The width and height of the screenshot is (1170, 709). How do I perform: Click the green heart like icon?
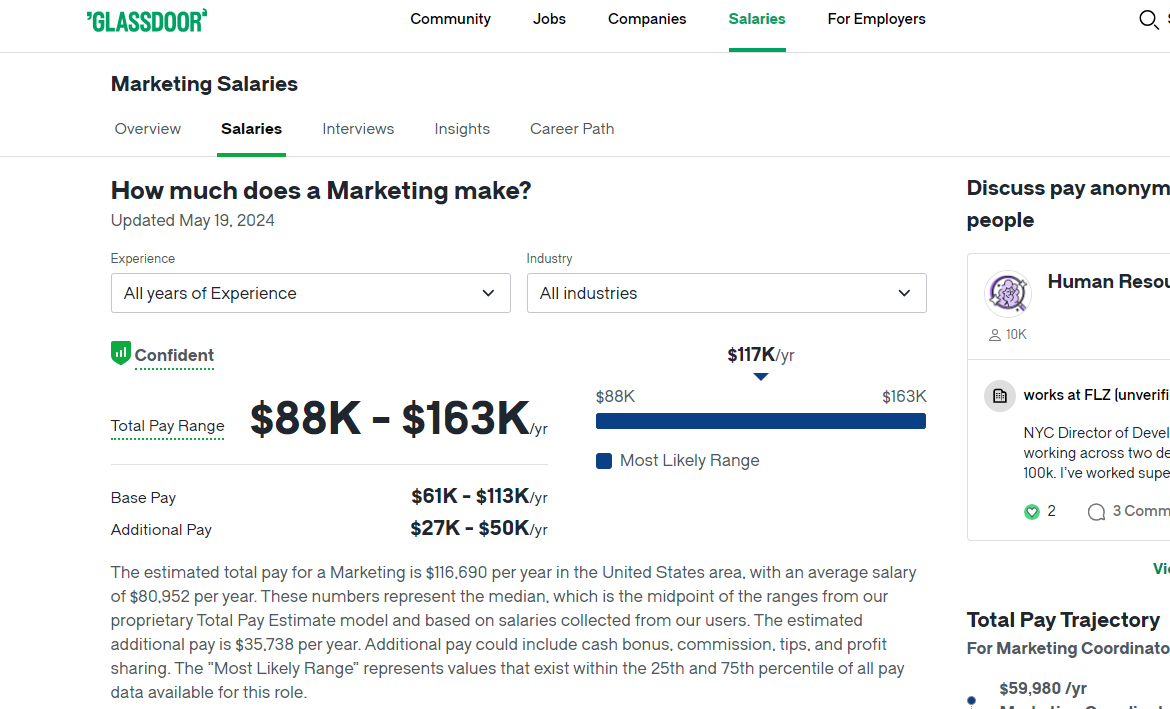coord(1031,511)
